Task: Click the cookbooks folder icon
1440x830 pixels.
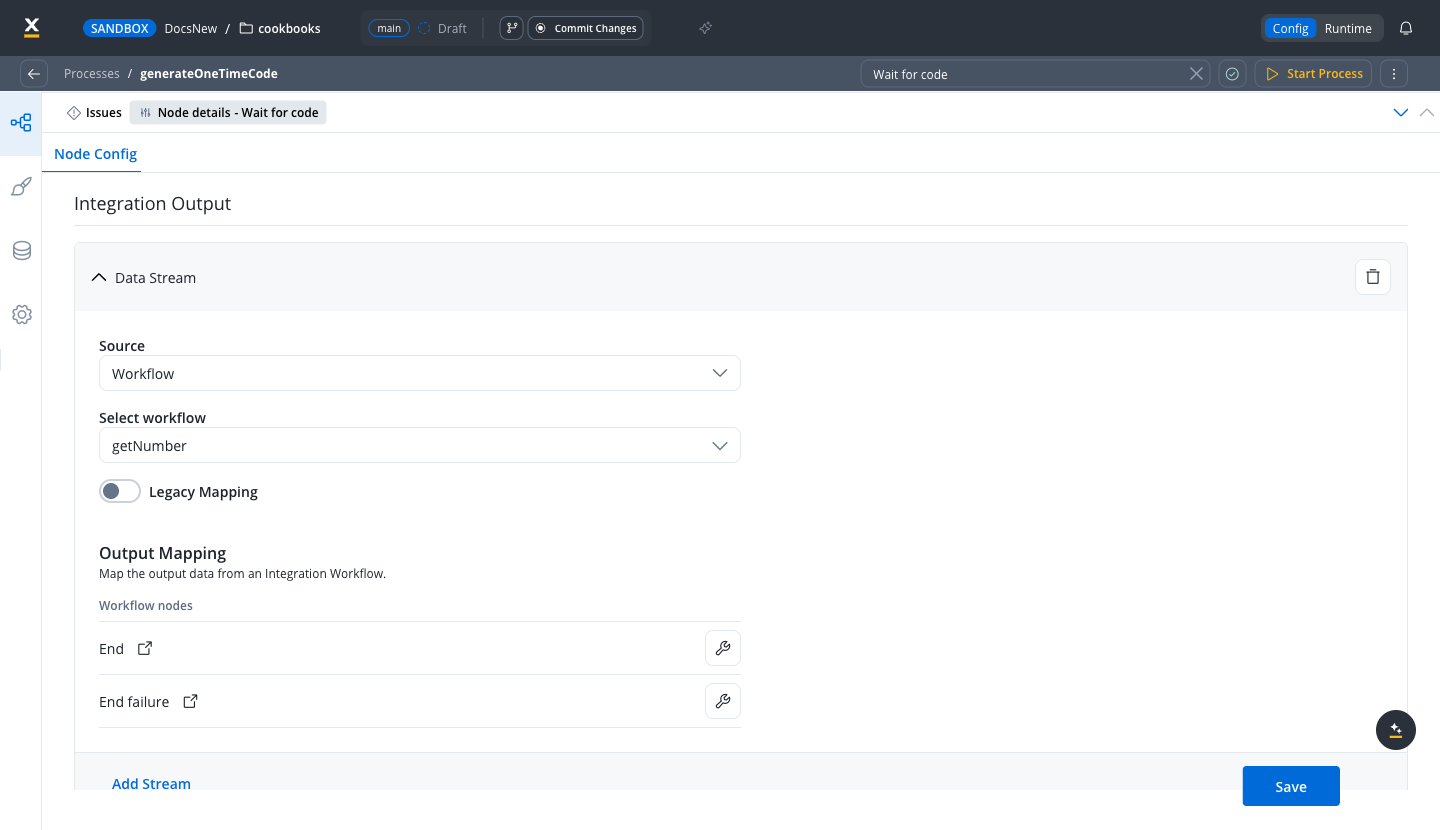Action: [x=246, y=28]
